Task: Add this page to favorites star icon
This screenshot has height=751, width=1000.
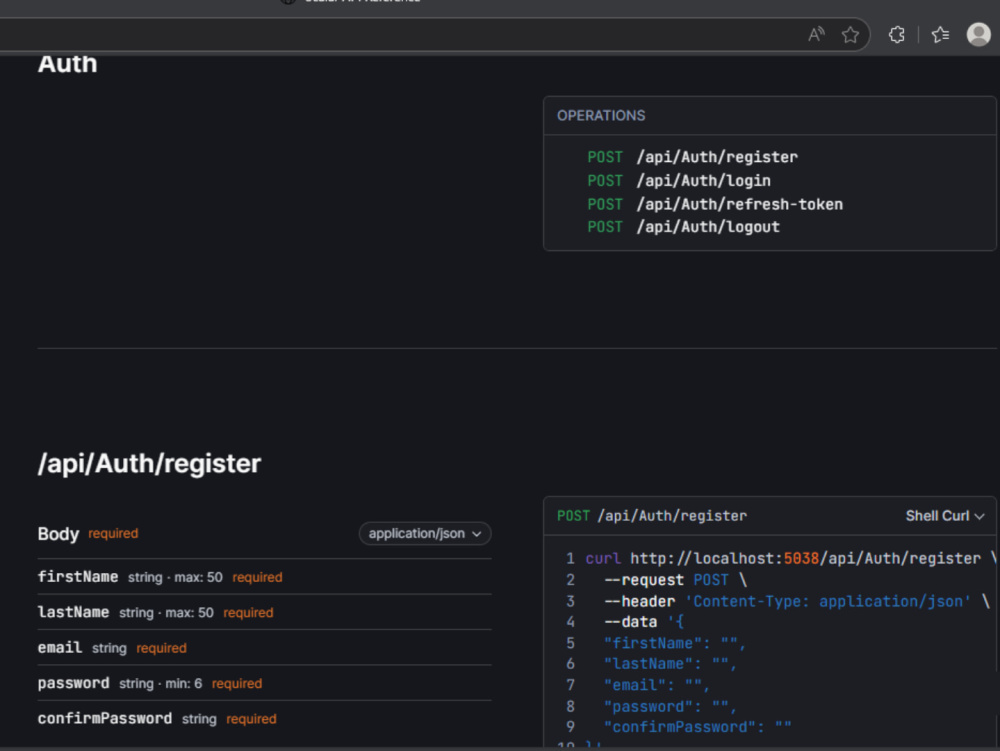Action: point(850,34)
